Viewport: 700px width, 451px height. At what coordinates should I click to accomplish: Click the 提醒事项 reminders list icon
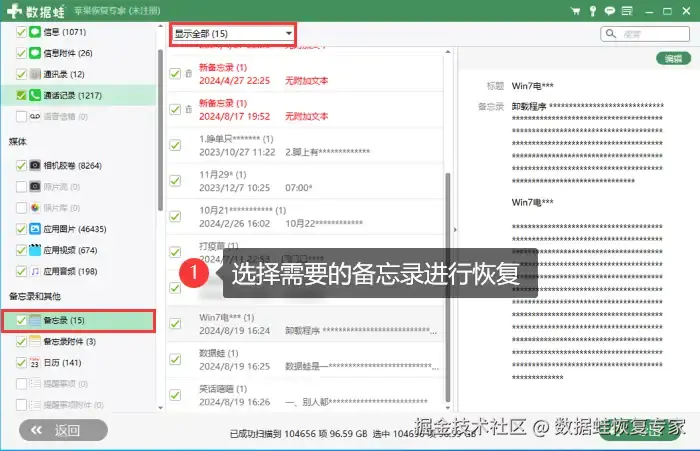click(35, 384)
